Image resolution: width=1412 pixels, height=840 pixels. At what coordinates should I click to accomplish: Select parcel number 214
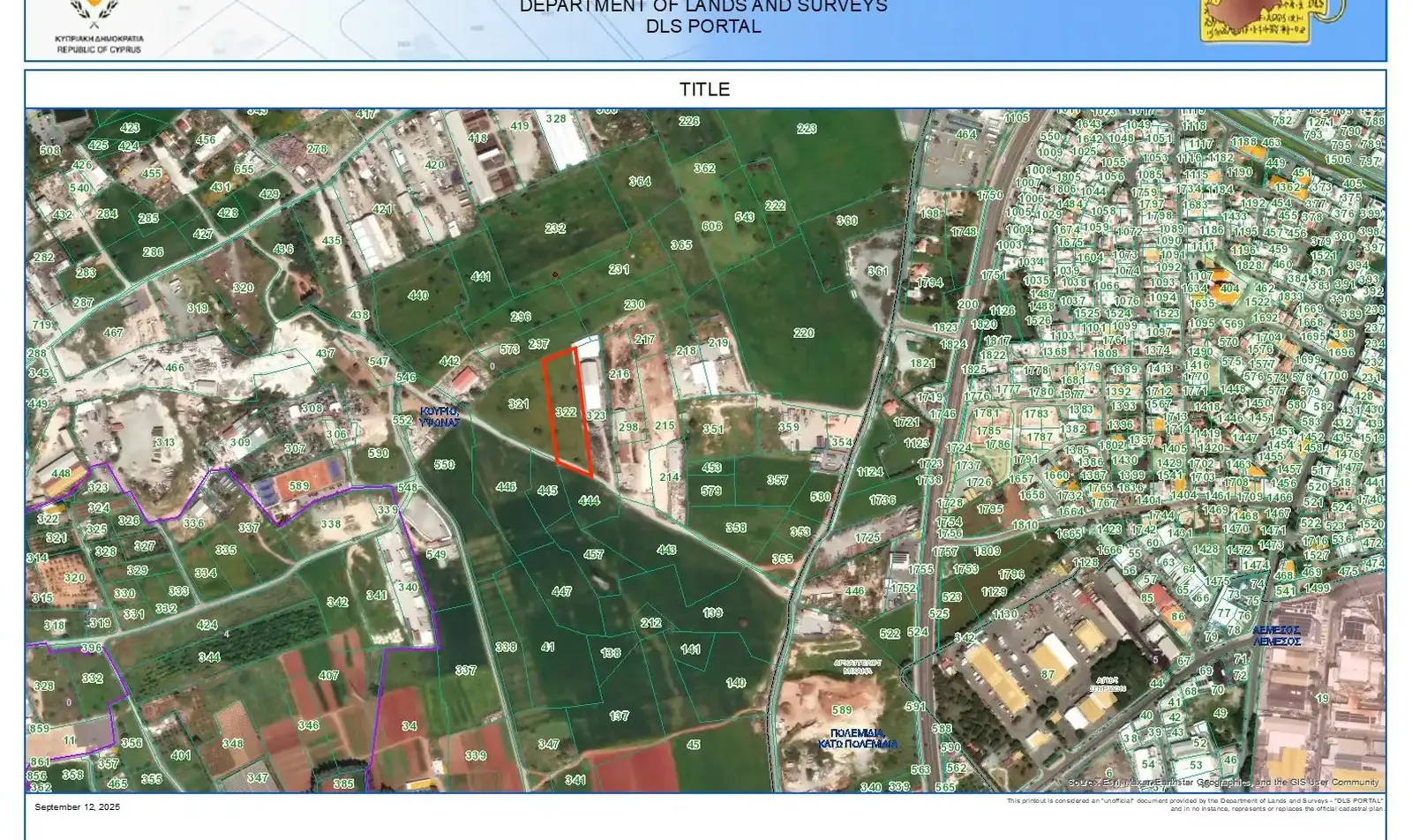coord(669,477)
